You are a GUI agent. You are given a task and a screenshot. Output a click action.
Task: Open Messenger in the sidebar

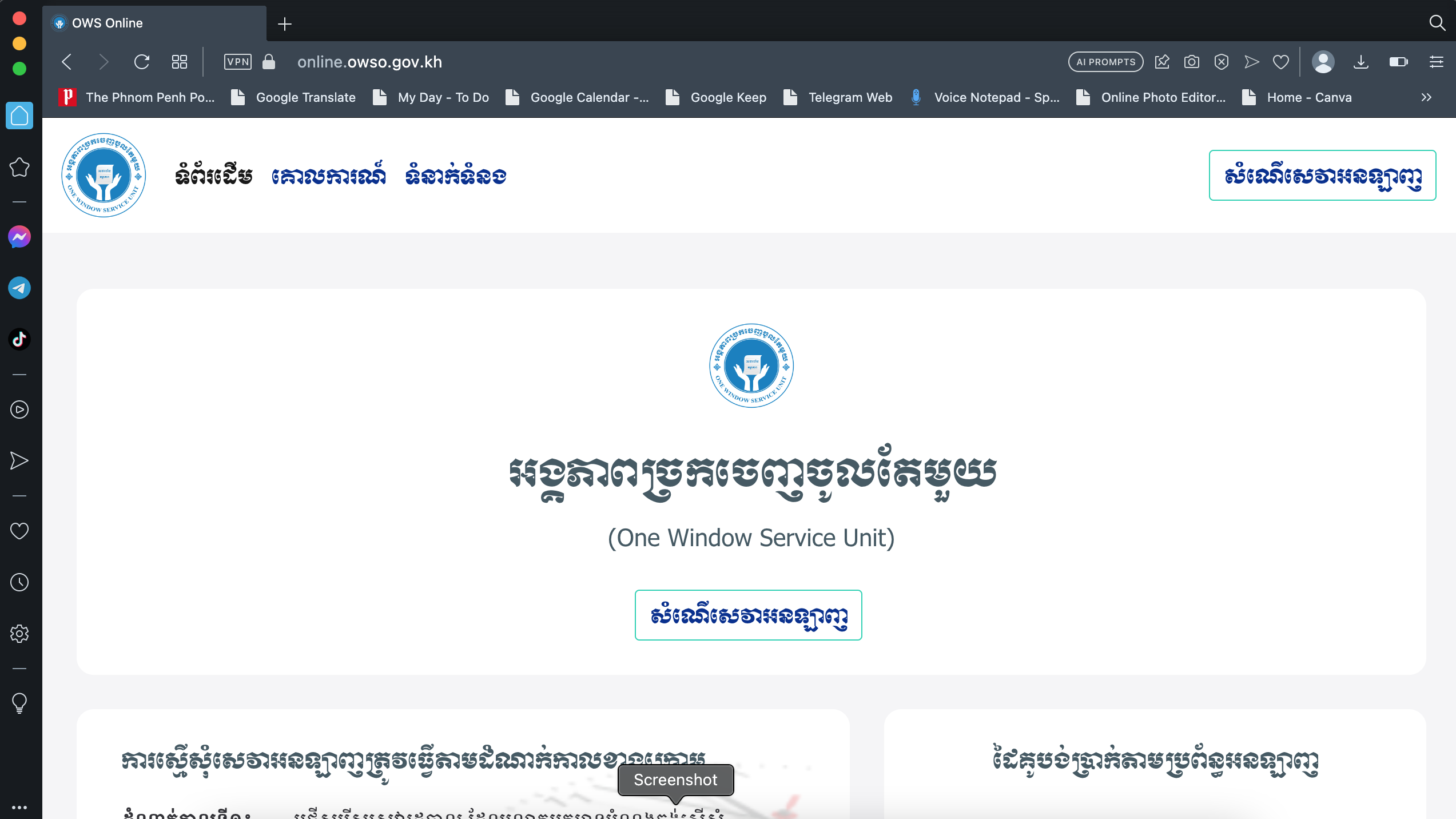19,237
